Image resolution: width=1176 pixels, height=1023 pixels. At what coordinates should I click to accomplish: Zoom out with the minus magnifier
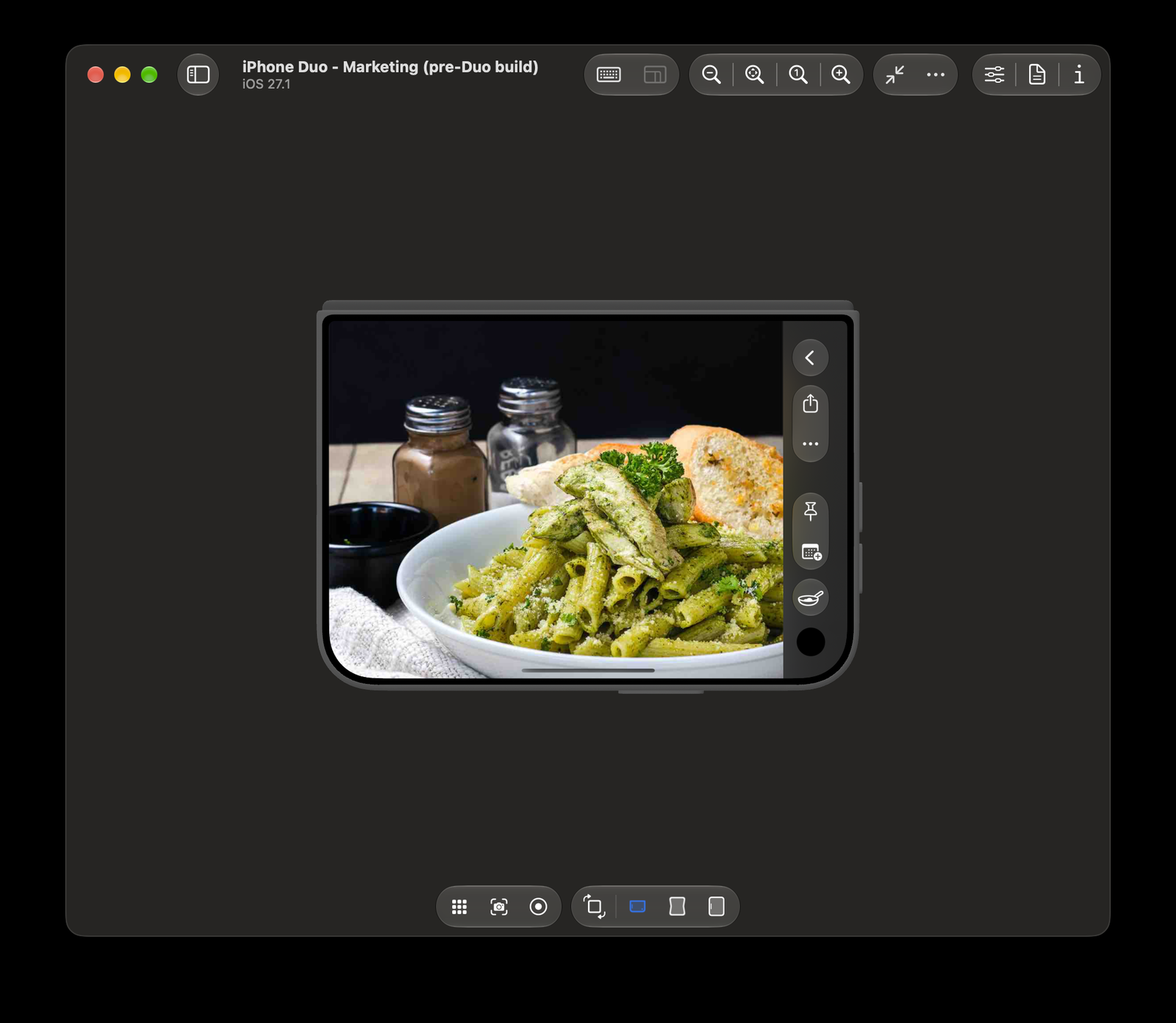pyautogui.click(x=711, y=74)
